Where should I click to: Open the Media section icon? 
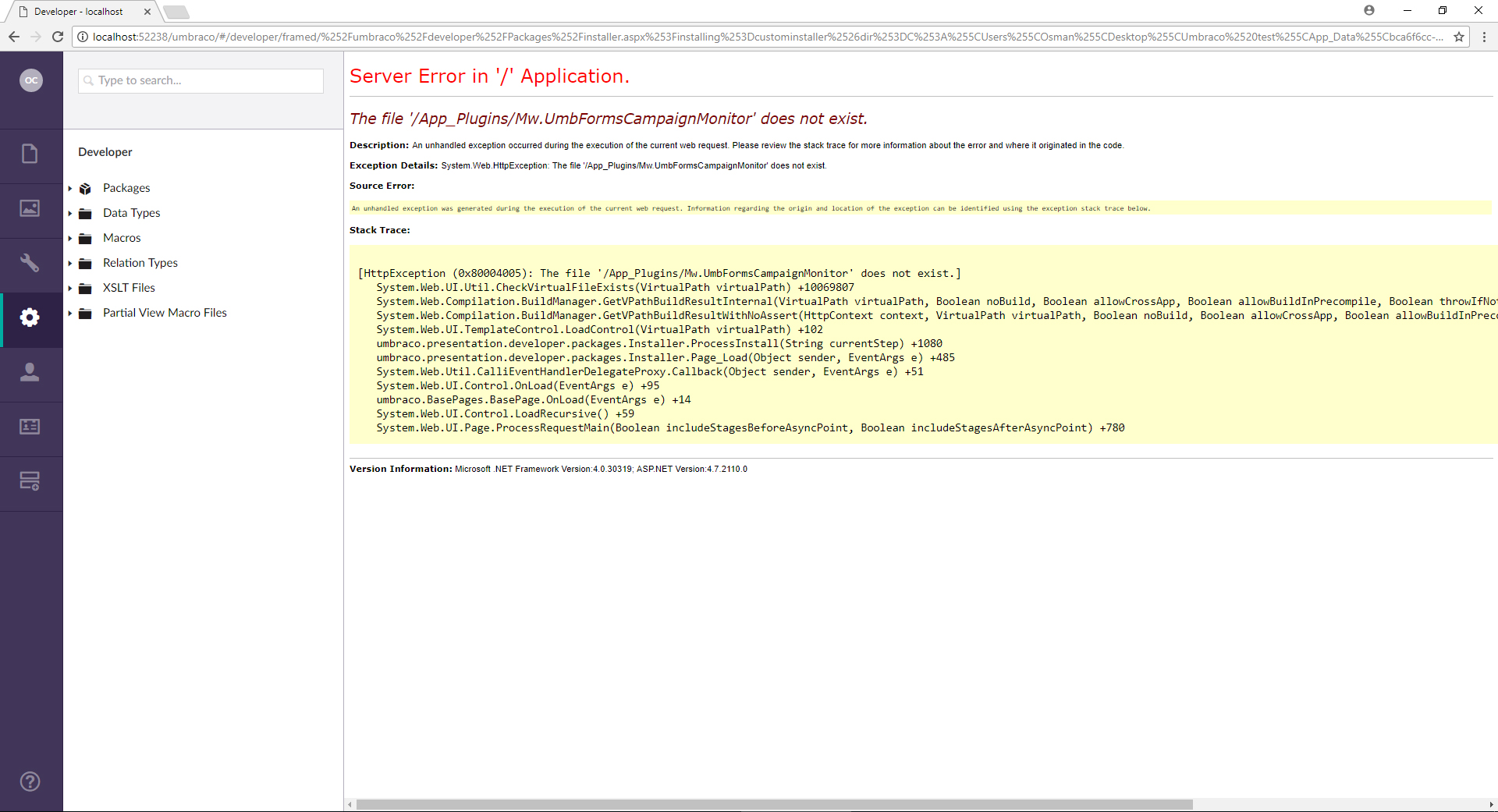click(x=30, y=208)
